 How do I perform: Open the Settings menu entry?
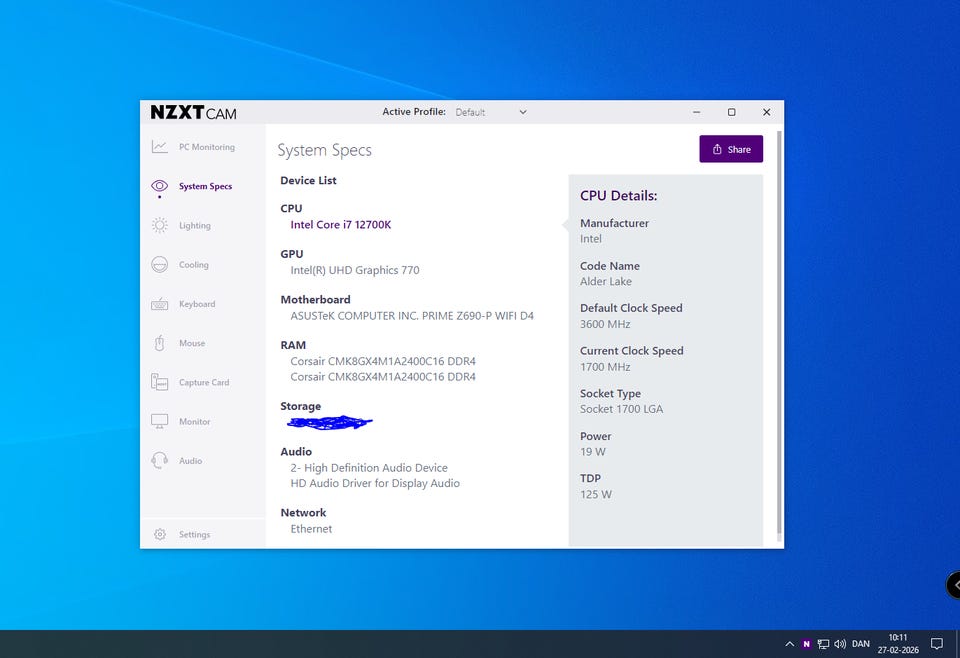coord(194,534)
